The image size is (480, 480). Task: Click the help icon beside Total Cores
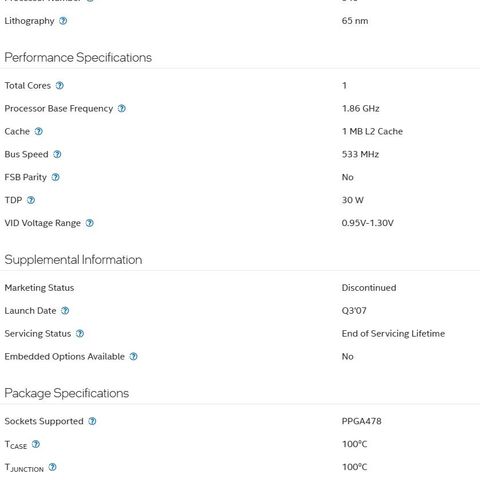pos(60,86)
